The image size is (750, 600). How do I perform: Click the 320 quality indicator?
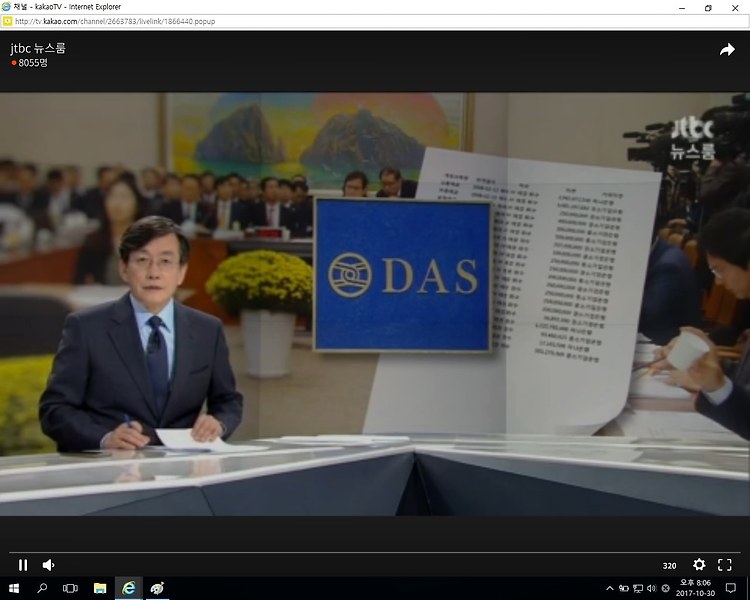click(x=669, y=566)
